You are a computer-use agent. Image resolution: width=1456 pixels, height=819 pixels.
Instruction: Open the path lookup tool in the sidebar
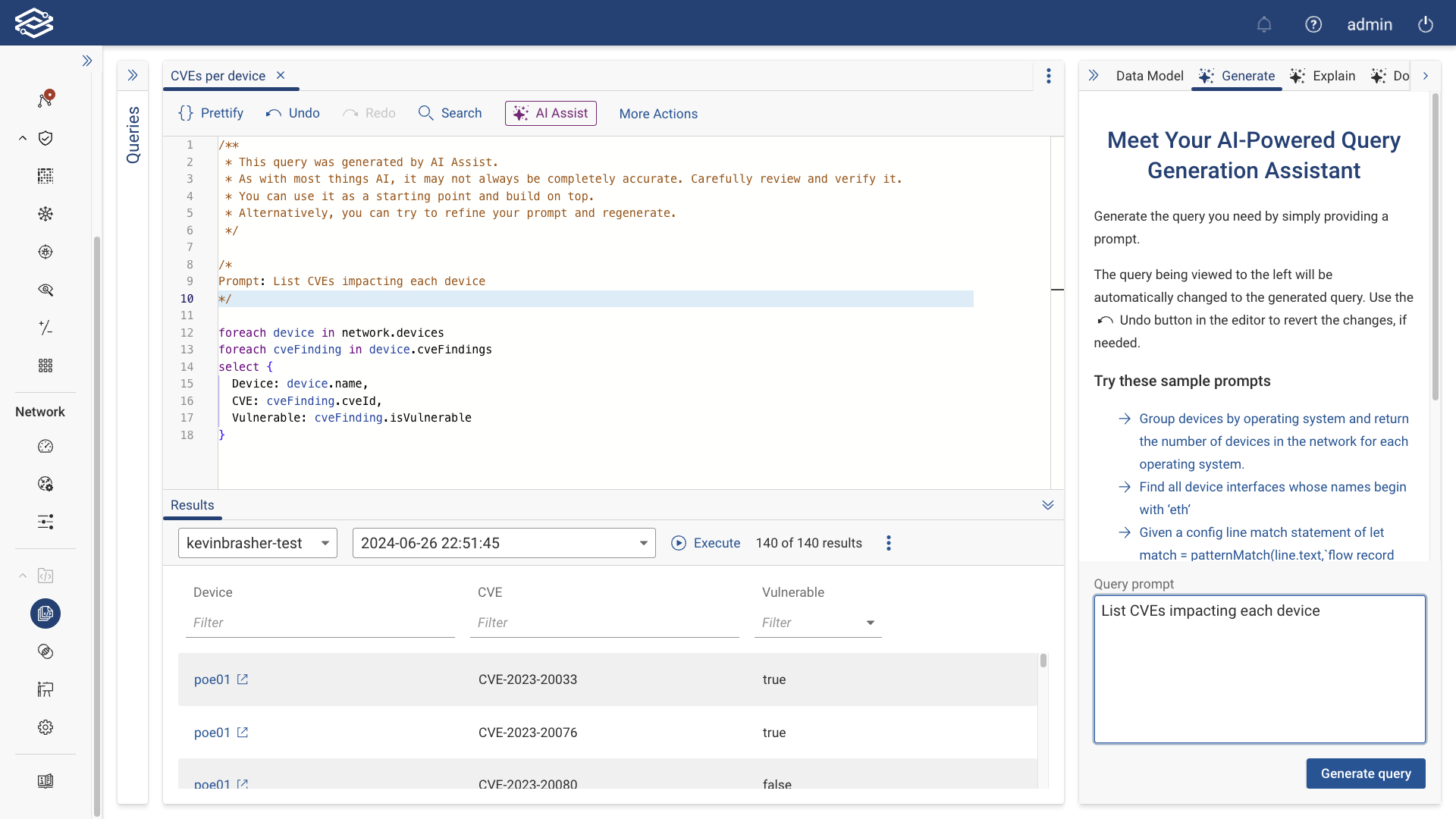45,99
